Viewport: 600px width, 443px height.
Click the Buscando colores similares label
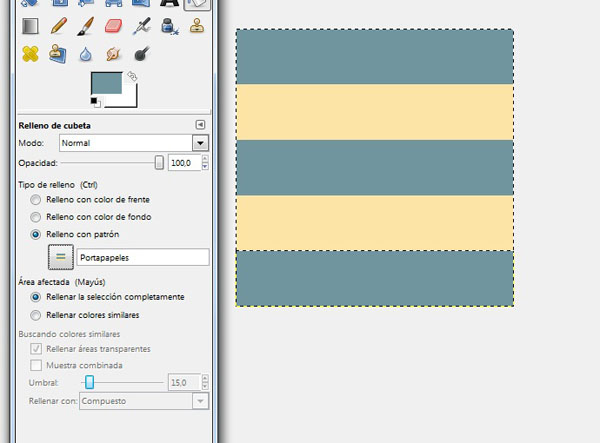pos(69,334)
